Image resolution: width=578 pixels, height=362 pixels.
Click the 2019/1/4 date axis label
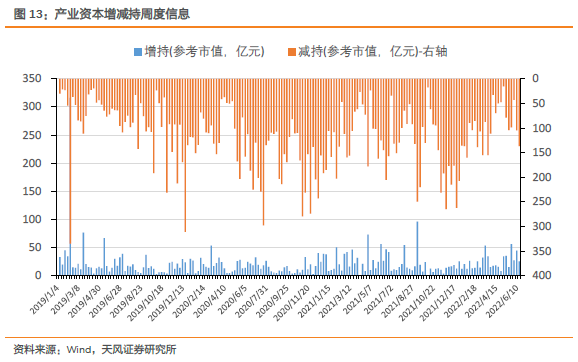(45, 299)
